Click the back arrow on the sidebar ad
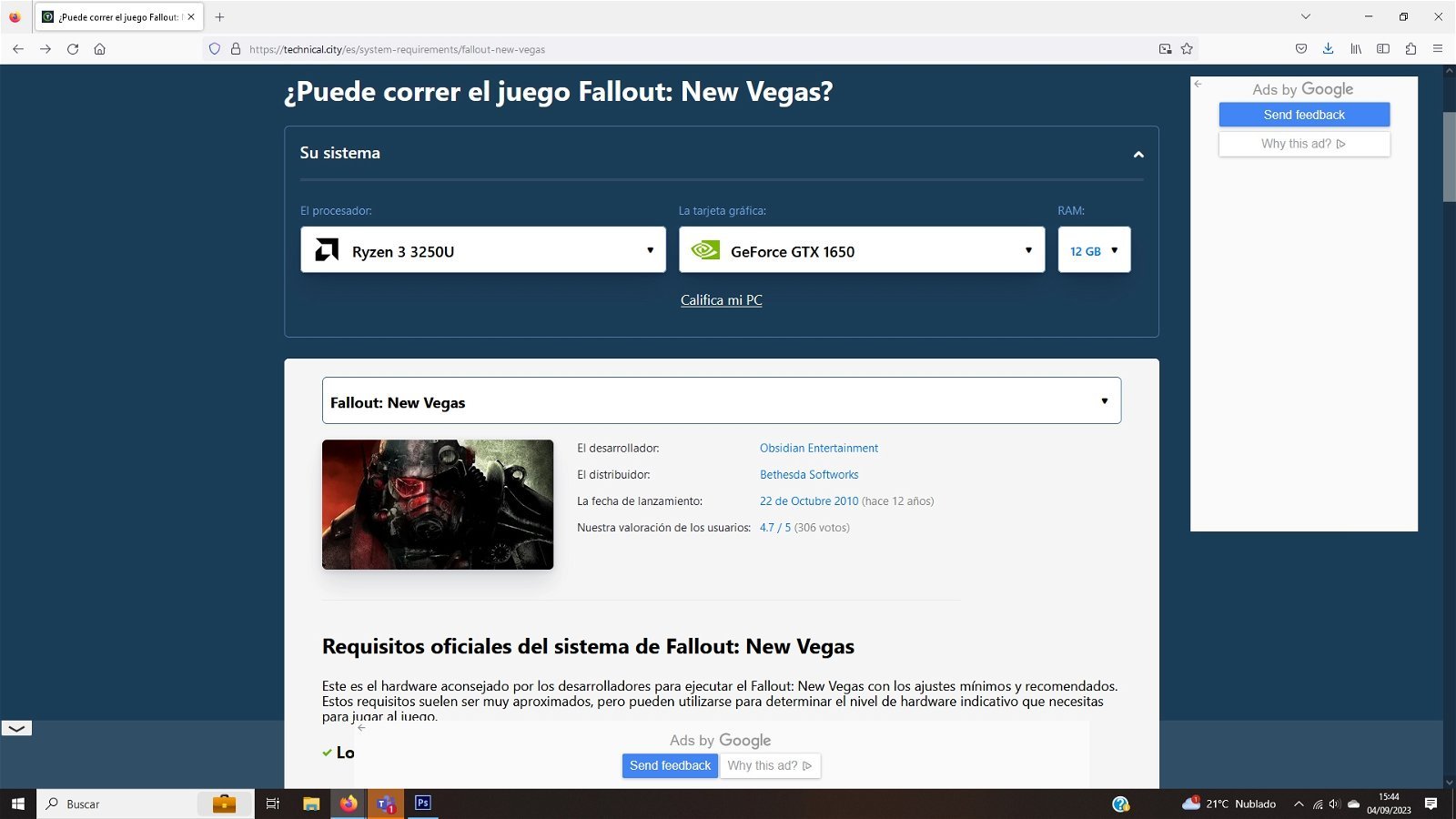 pyautogui.click(x=1198, y=84)
